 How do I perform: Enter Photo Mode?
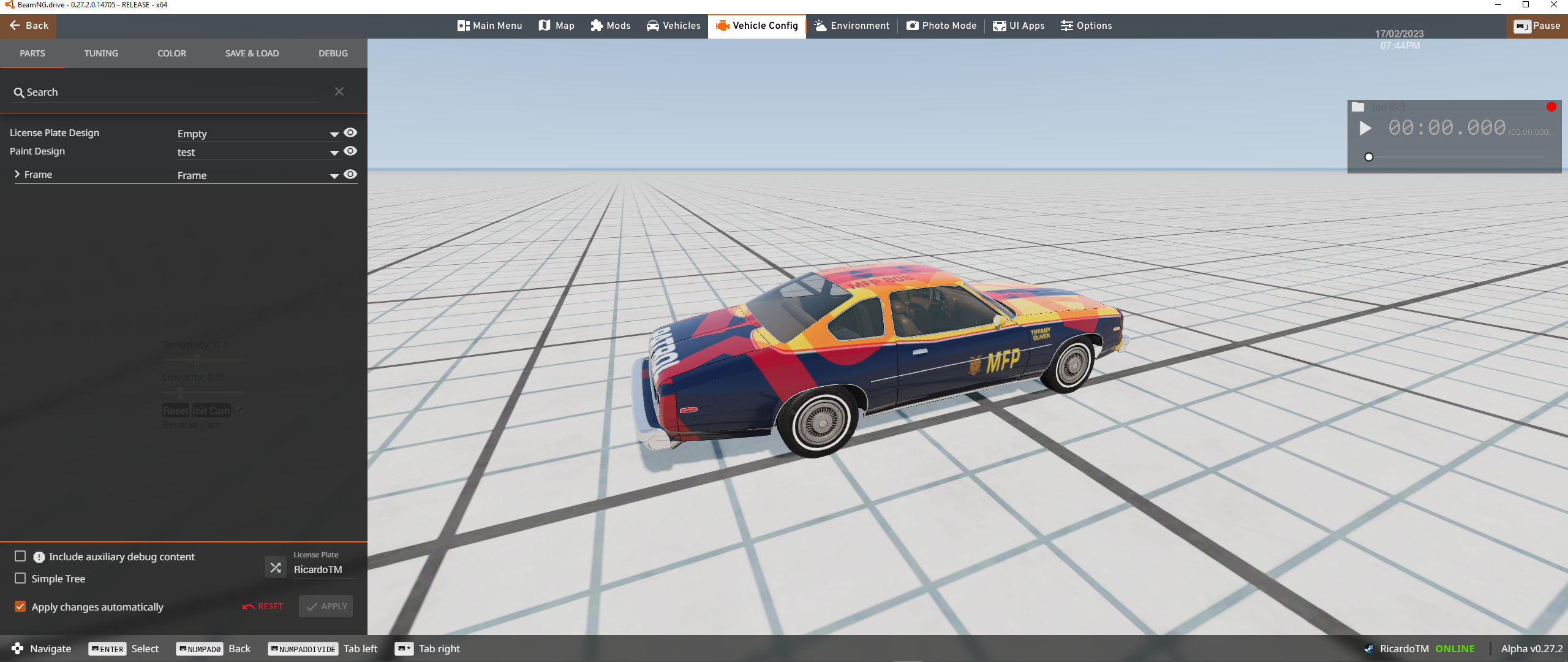941,26
